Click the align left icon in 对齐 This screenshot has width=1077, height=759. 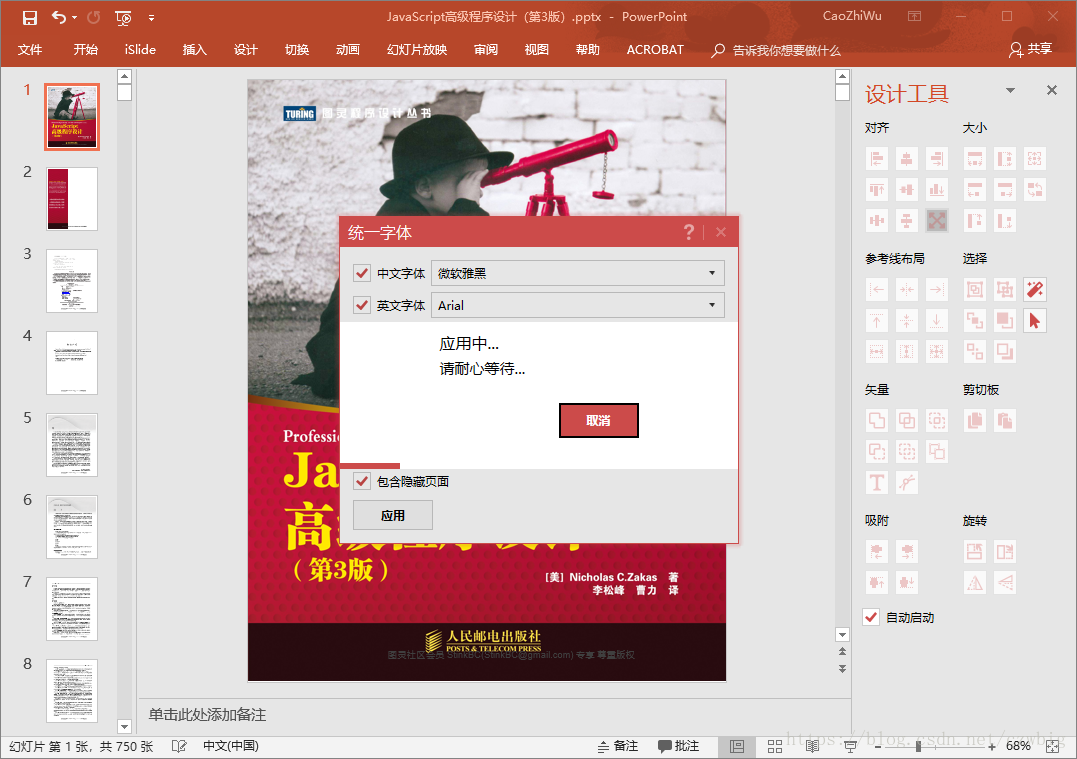(876, 159)
